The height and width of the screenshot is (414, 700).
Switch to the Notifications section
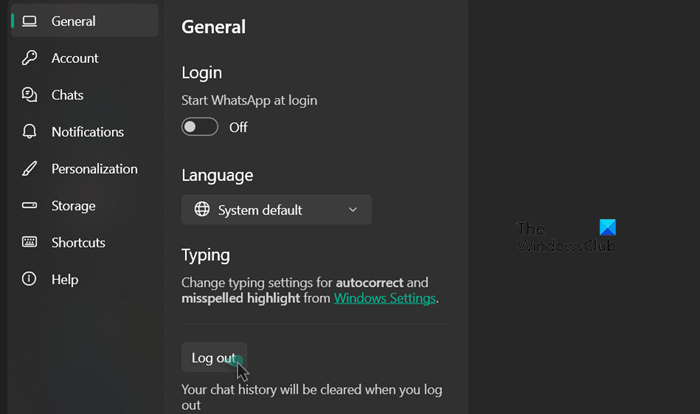88,132
